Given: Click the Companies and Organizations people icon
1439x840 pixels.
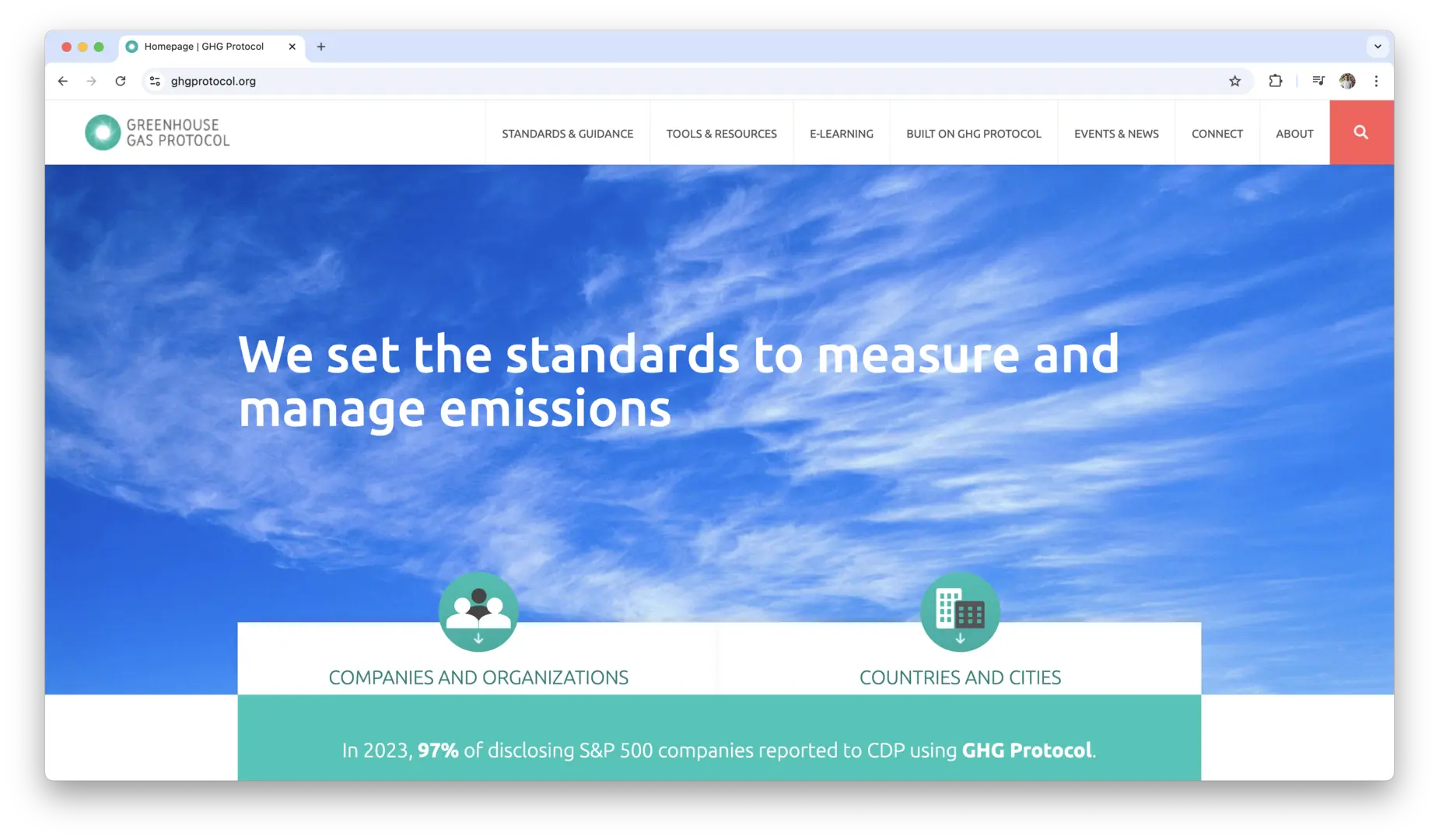Looking at the screenshot, I should [x=478, y=611].
